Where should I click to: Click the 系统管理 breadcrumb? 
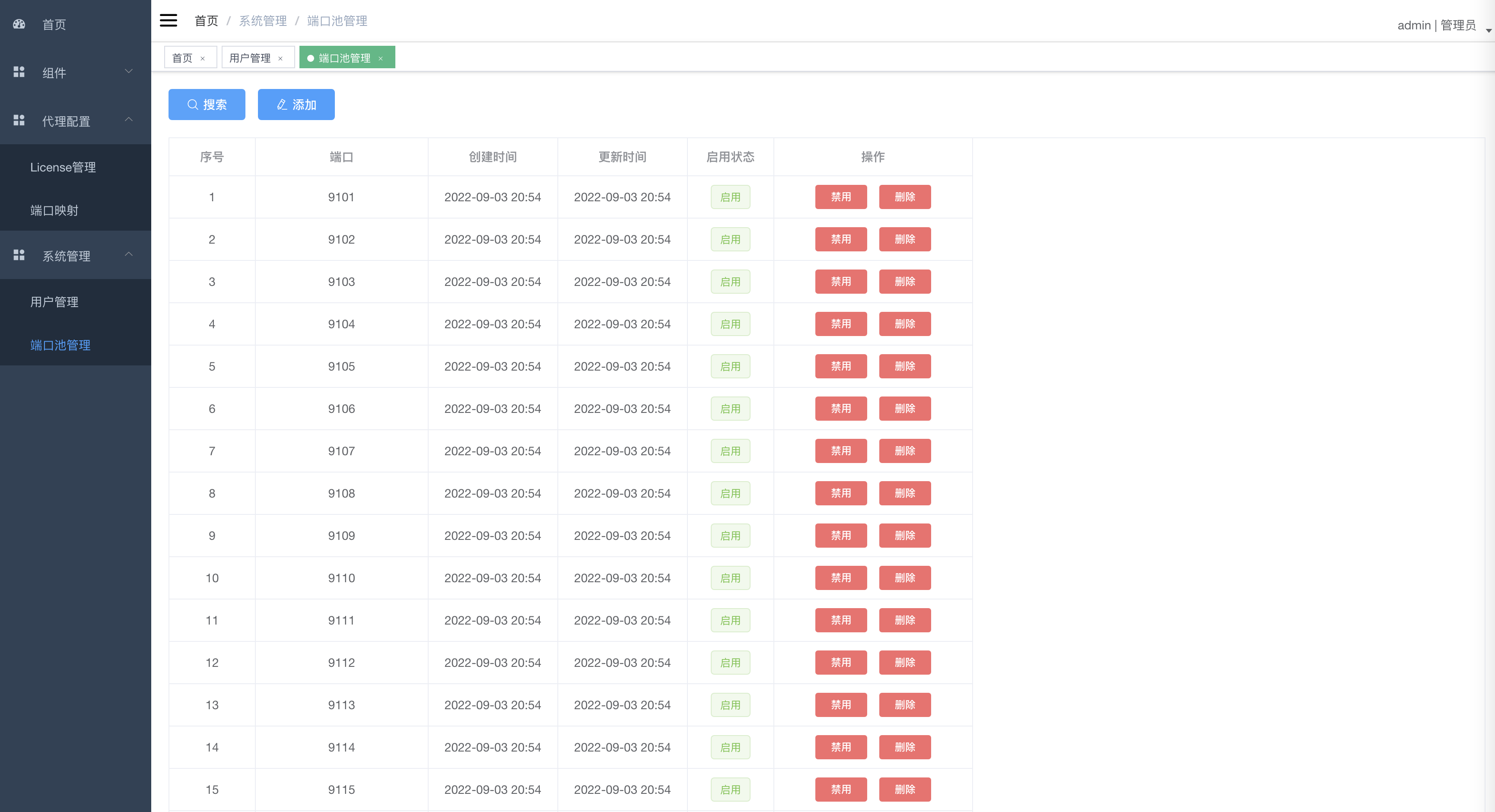[263, 21]
